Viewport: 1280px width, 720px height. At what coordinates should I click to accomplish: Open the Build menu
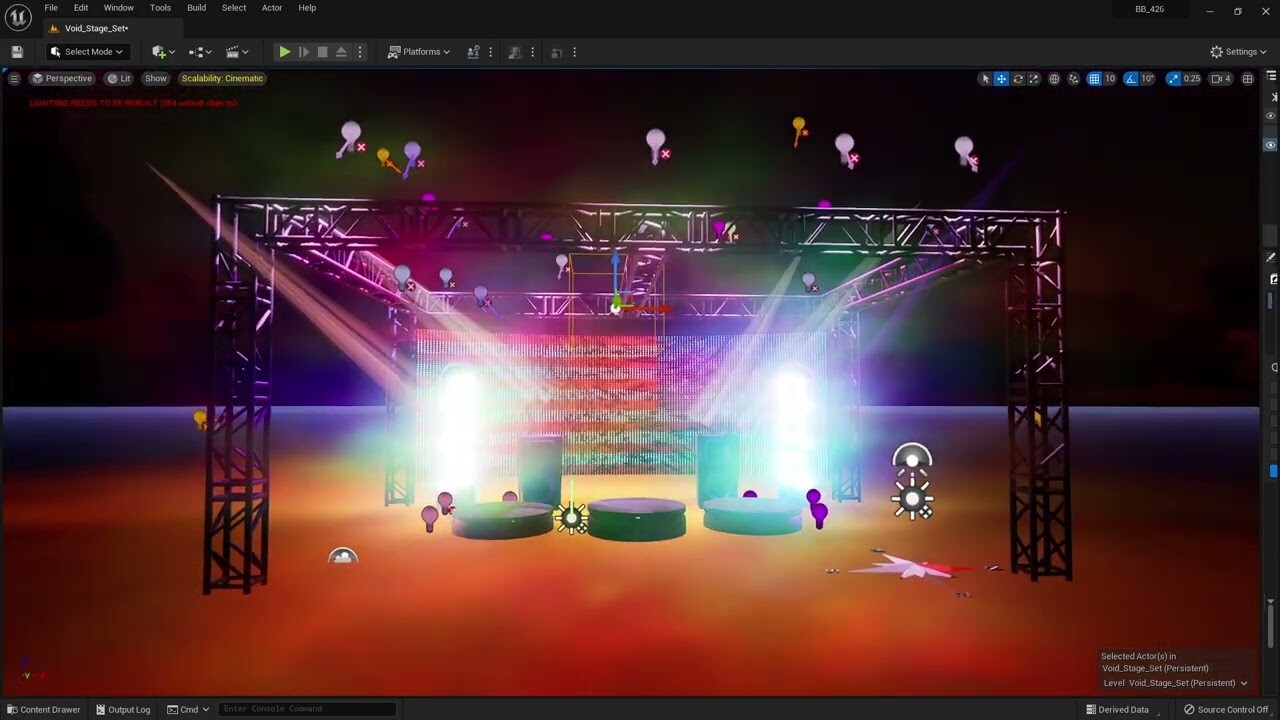click(197, 8)
